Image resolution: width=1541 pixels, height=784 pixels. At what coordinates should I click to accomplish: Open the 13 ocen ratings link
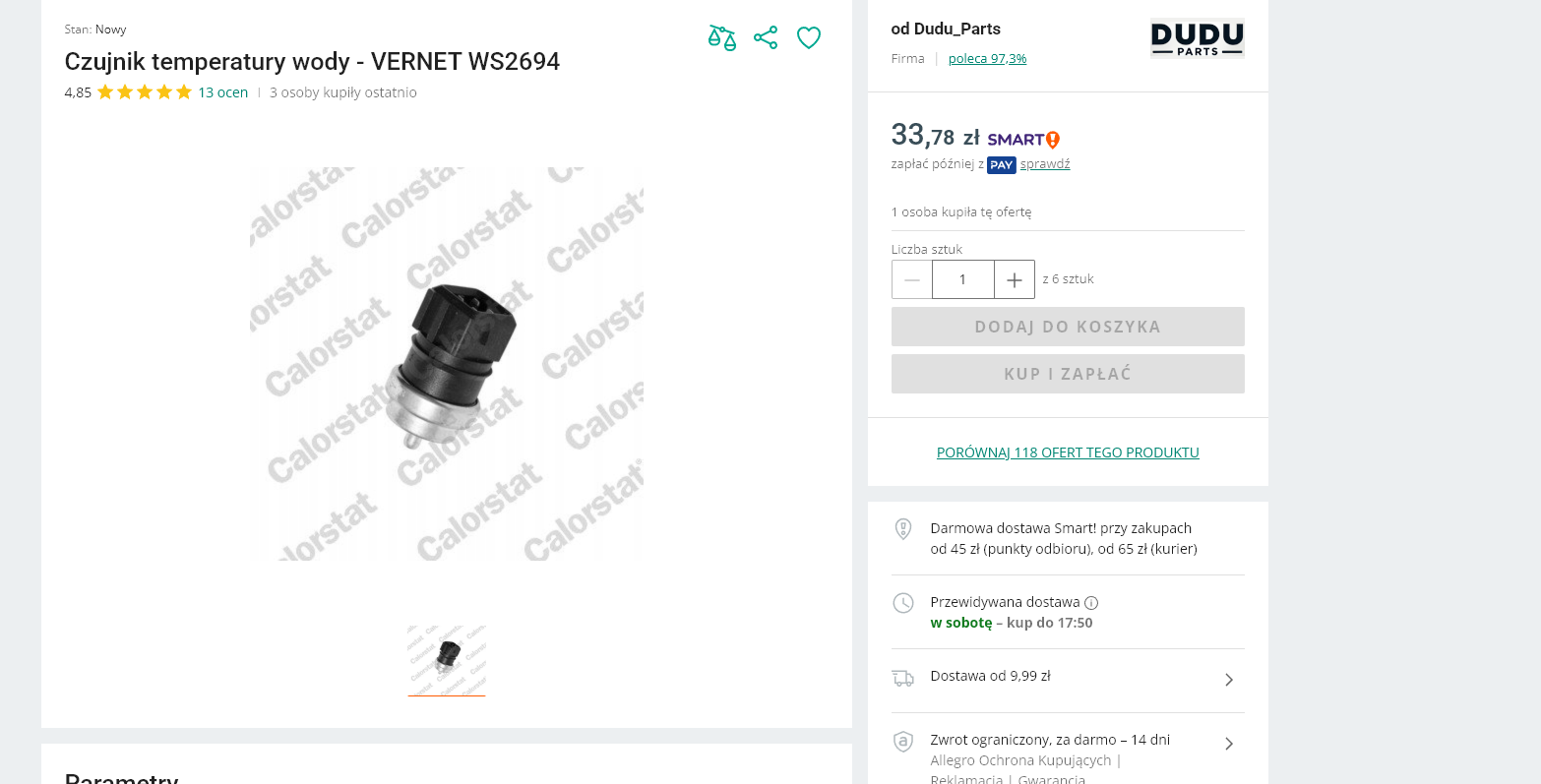tap(223, 92)
